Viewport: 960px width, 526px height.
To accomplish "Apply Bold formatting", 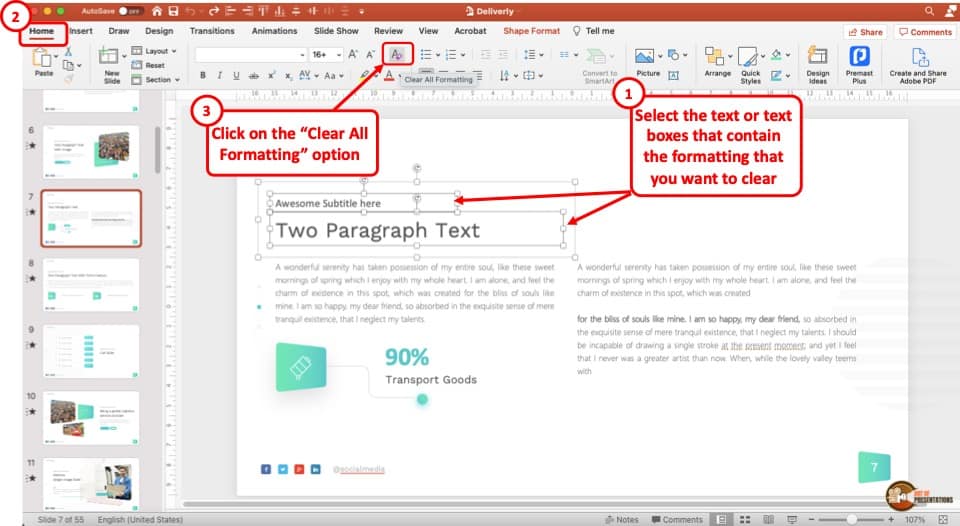I will point(203,75).
